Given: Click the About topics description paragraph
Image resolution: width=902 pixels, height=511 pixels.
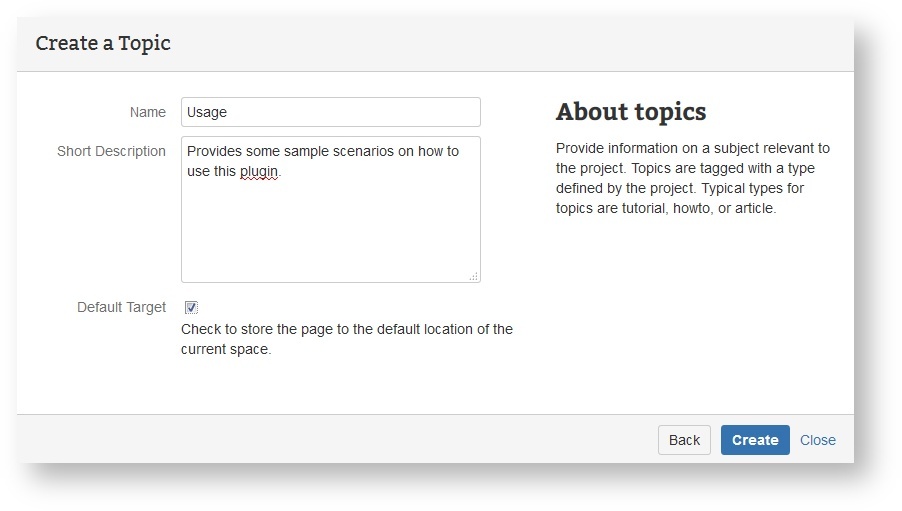Looking at the screenshot, I should pos(693,178).
